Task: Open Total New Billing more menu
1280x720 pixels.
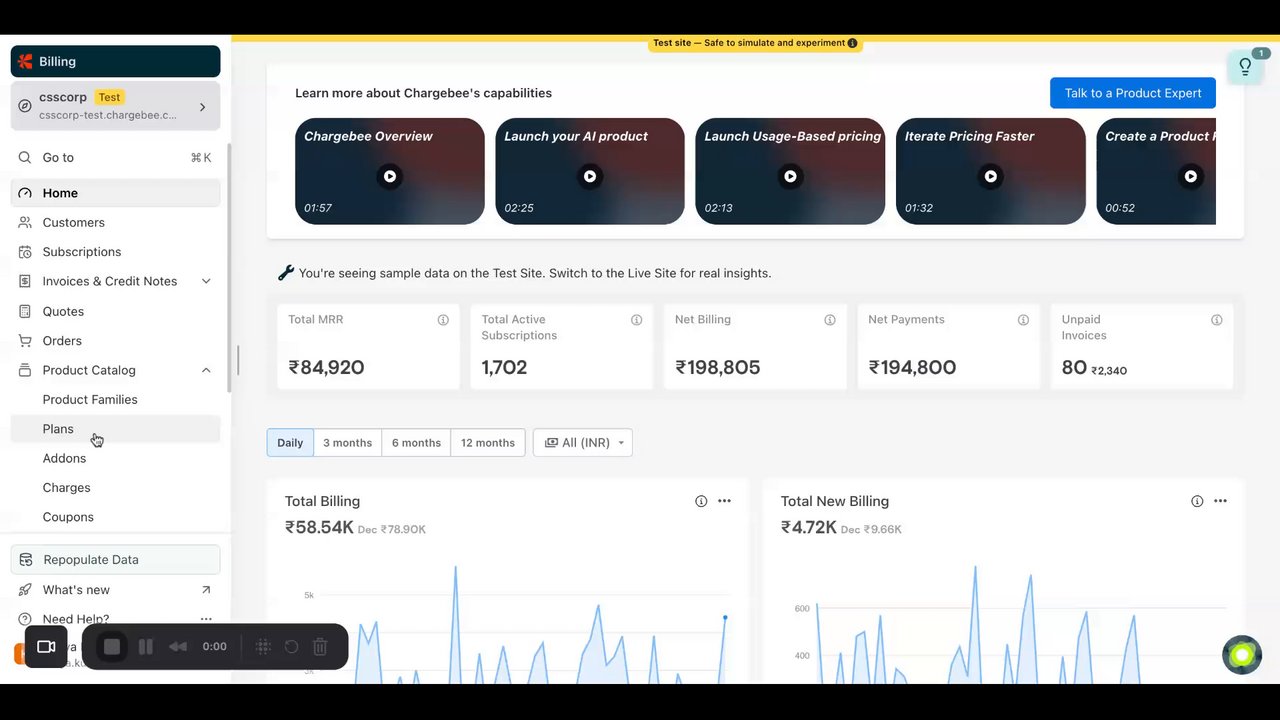Action: [x=1220, y=501]
